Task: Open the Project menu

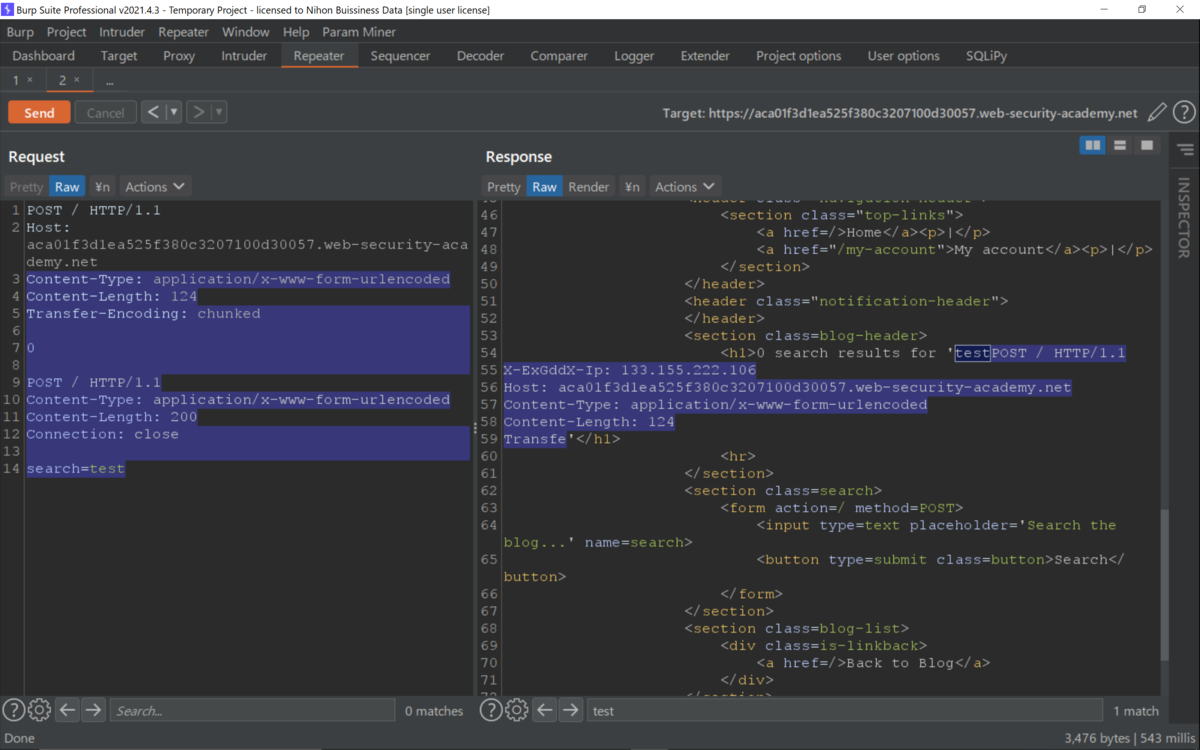Action: [x=66, y=32]
